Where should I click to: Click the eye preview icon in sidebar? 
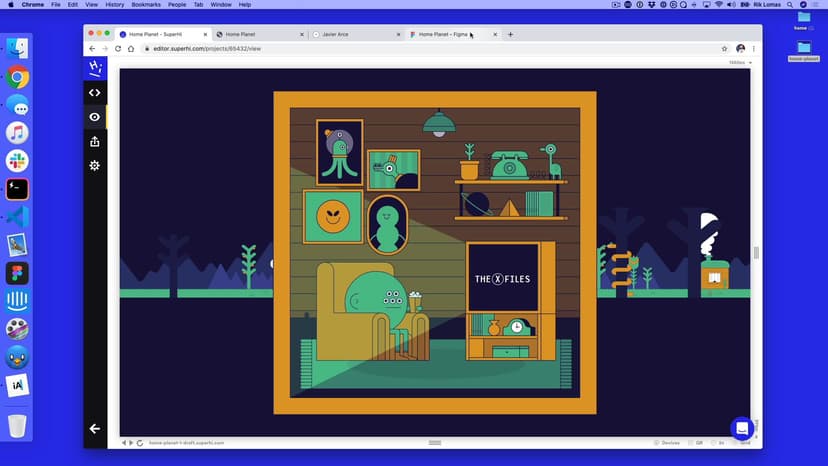click(95, 117)
